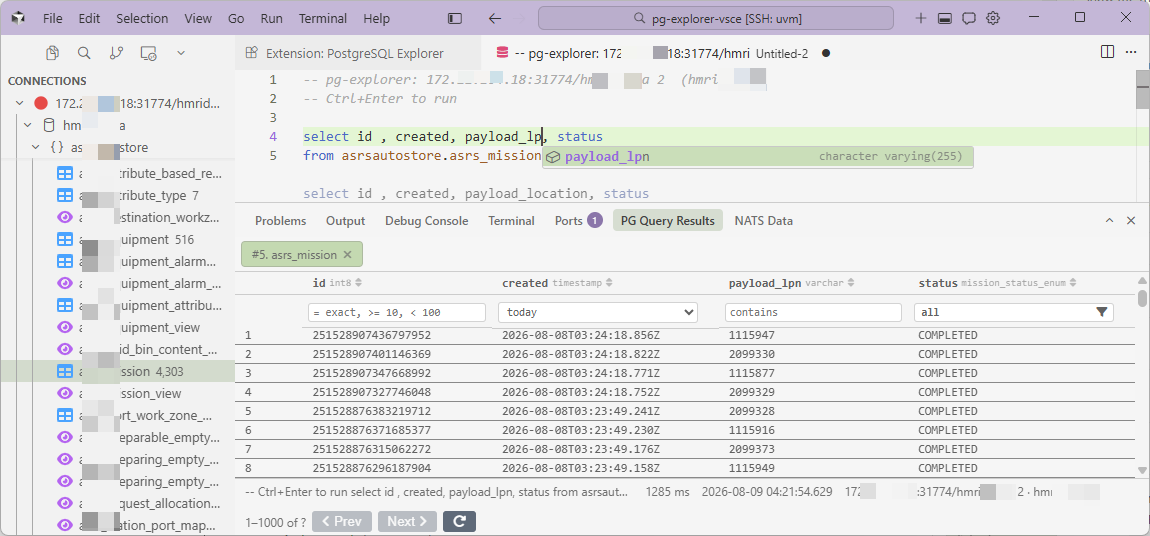Collapse the database node under the connection
This screenshot has width=1150, height=536.
point(29,125)
